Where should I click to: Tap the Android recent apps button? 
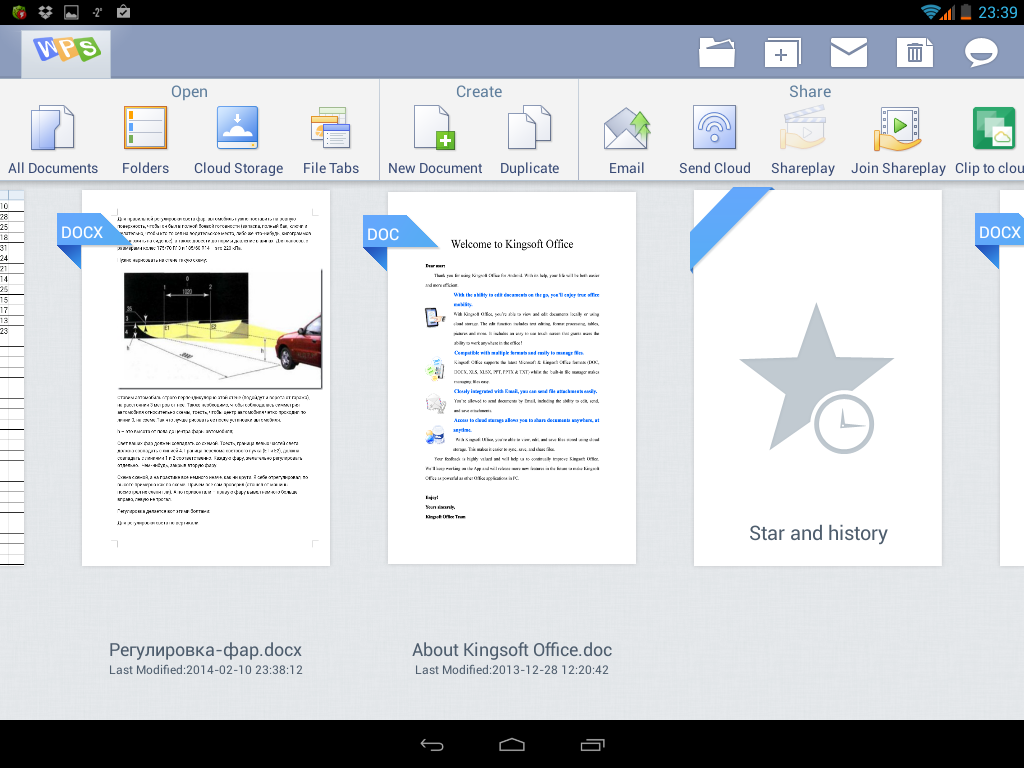(x=592, y=745)
